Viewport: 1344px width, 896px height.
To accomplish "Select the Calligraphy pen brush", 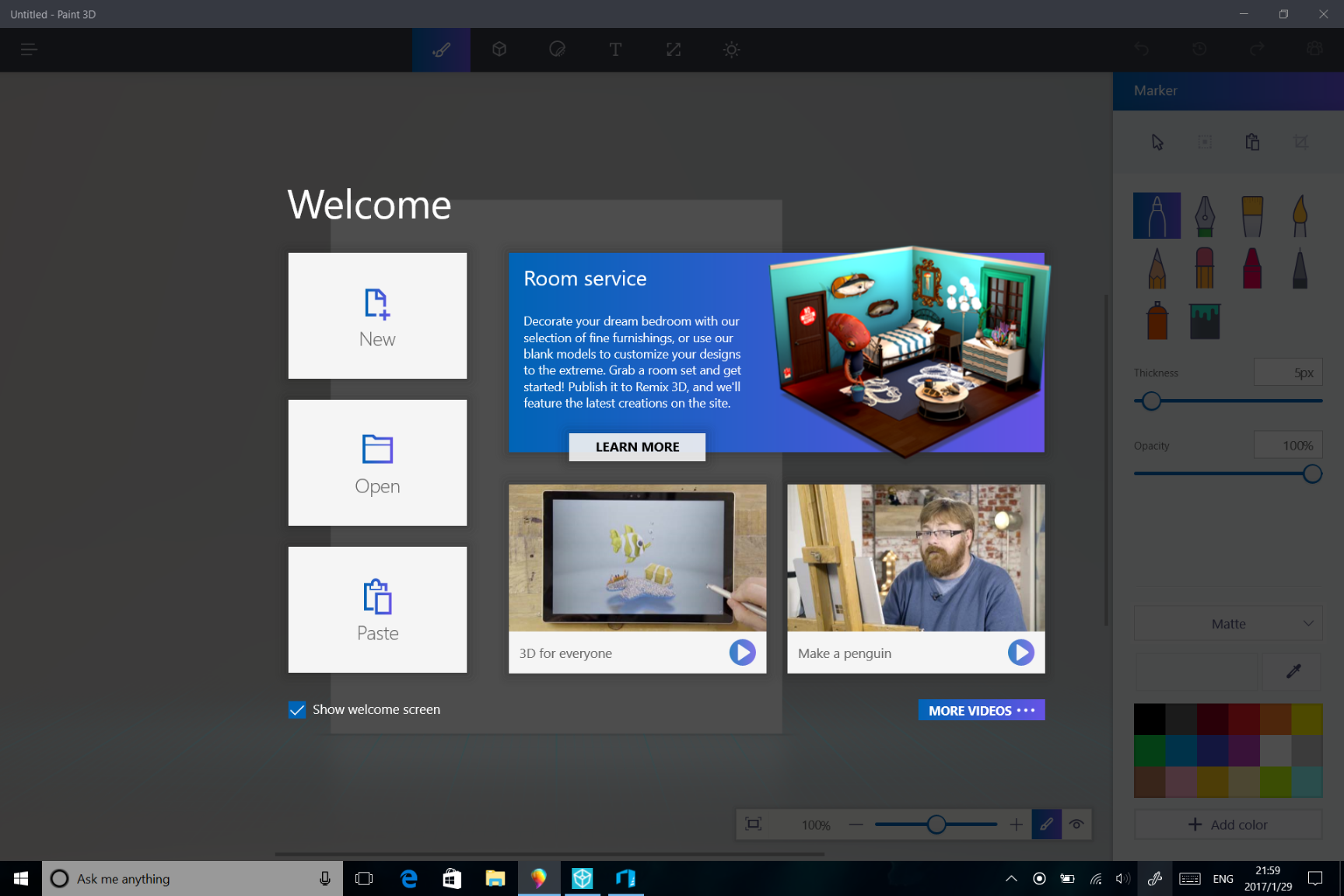I will pyautogui.click(x=1205, y=215).
